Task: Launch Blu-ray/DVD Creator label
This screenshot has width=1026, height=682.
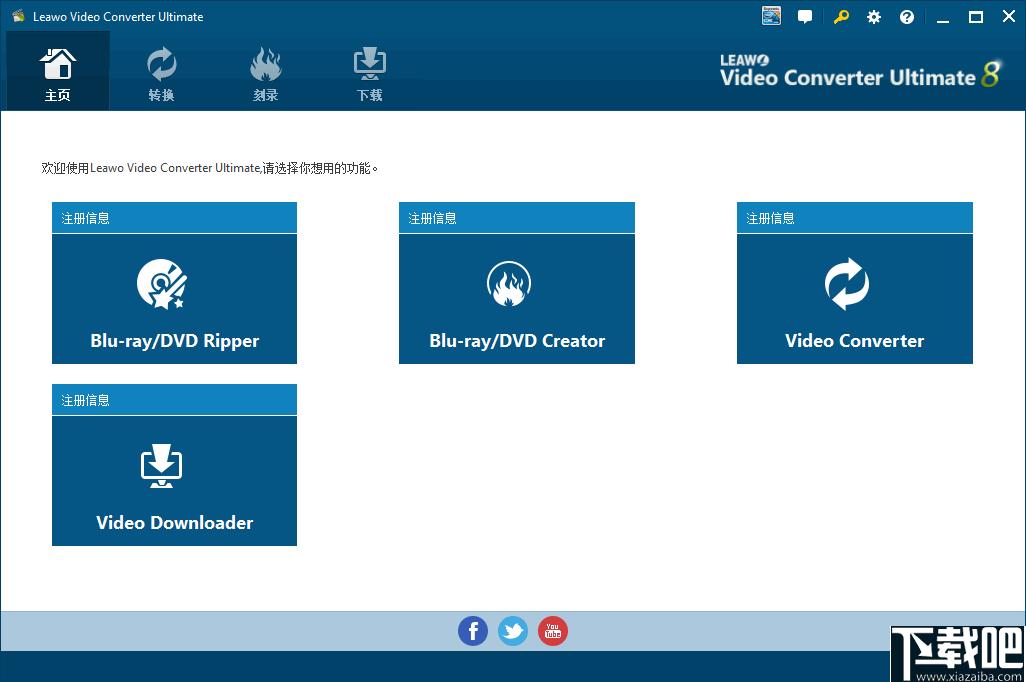Action: click(517, 341)
